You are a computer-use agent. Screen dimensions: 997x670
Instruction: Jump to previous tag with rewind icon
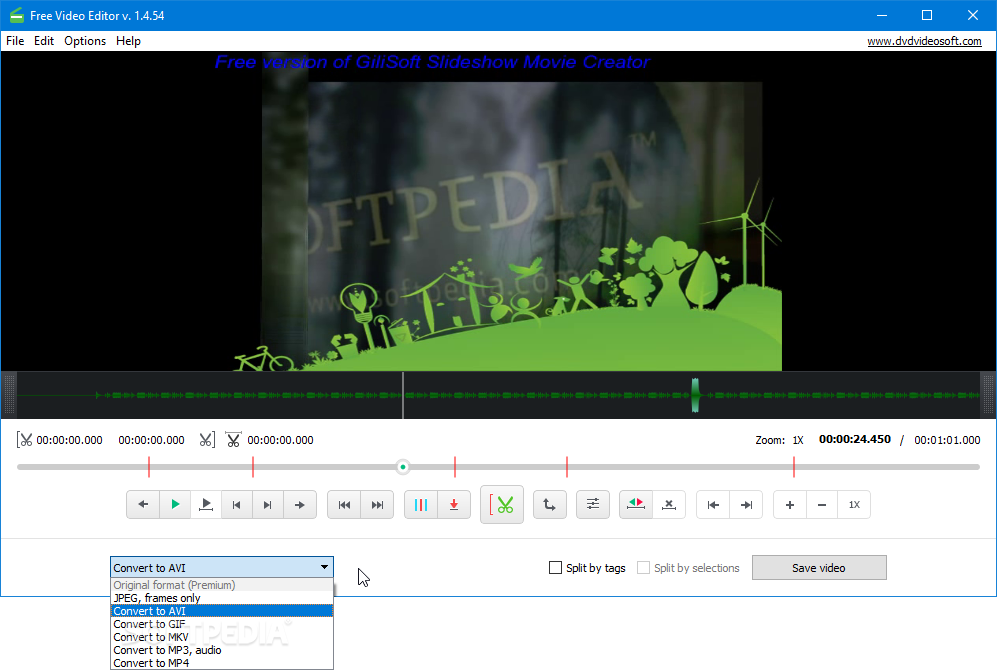(344, 505)
